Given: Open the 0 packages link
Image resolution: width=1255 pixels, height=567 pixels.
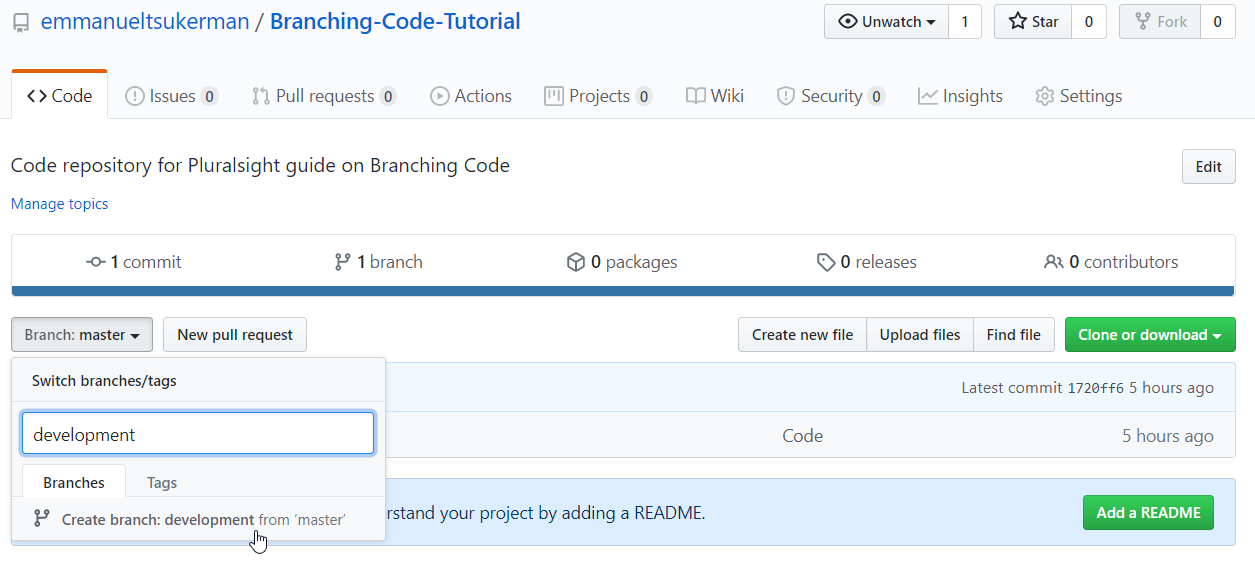Looking at the screenshot, I should coord(622,262).
